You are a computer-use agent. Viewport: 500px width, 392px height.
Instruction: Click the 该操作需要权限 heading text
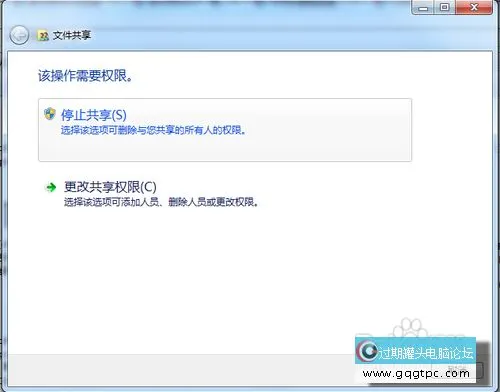(85, 76)
